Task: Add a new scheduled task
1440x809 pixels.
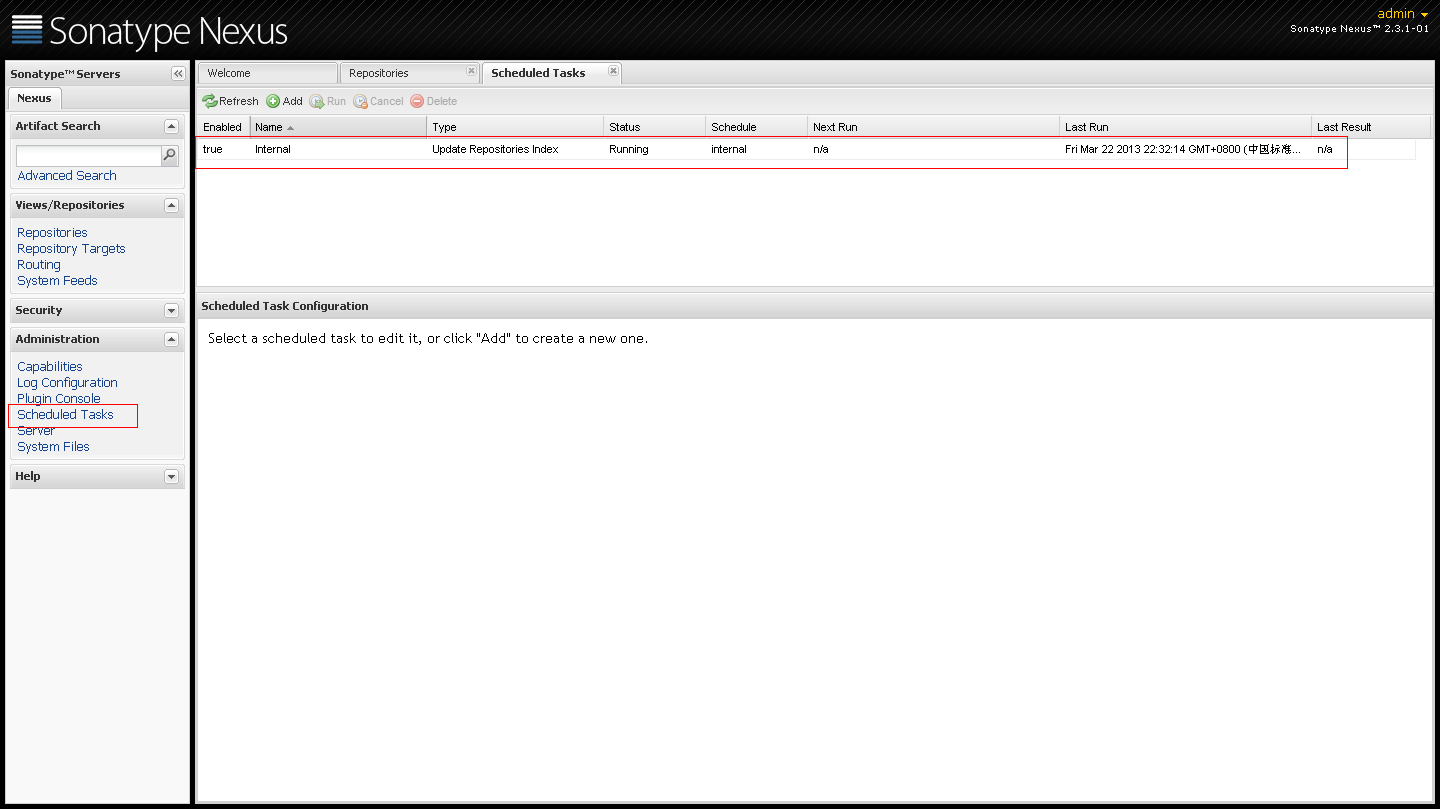Action: pos(284,101)
